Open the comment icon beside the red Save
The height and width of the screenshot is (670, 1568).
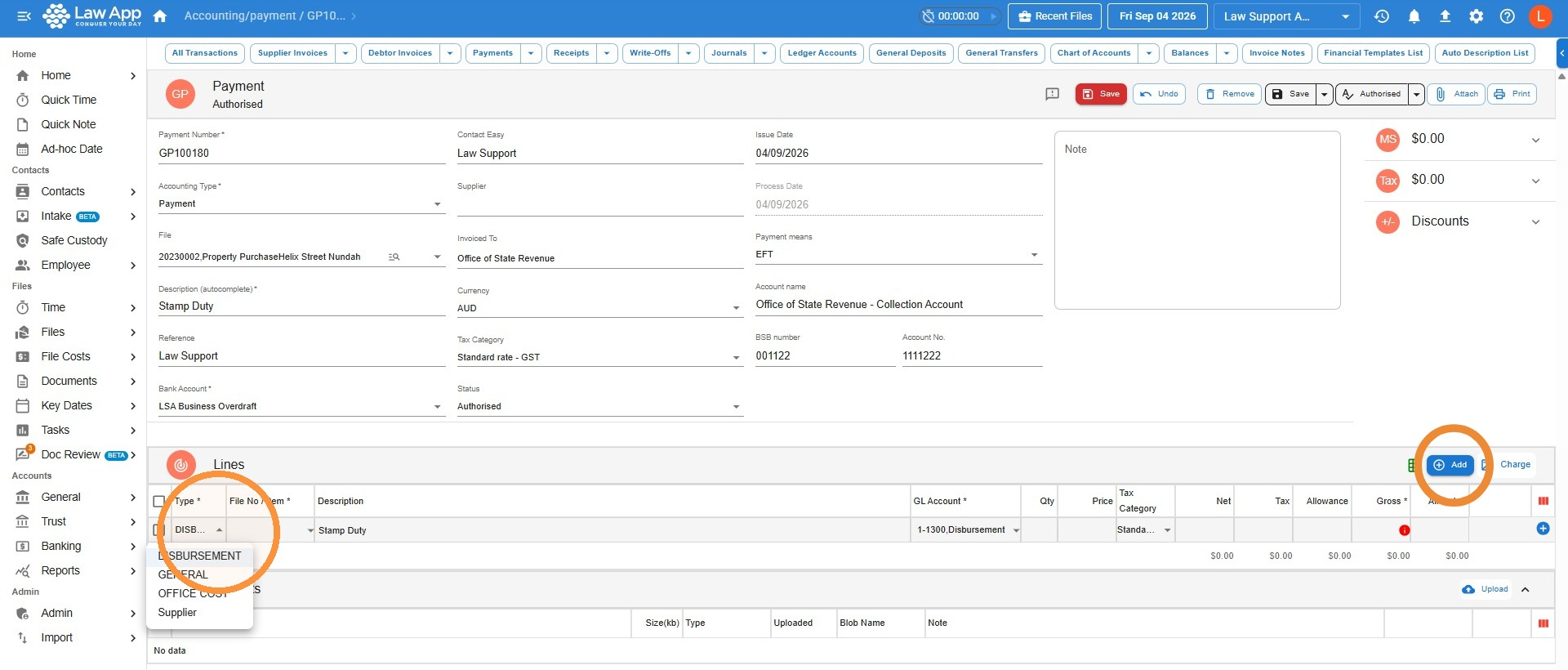point(1053,94)
